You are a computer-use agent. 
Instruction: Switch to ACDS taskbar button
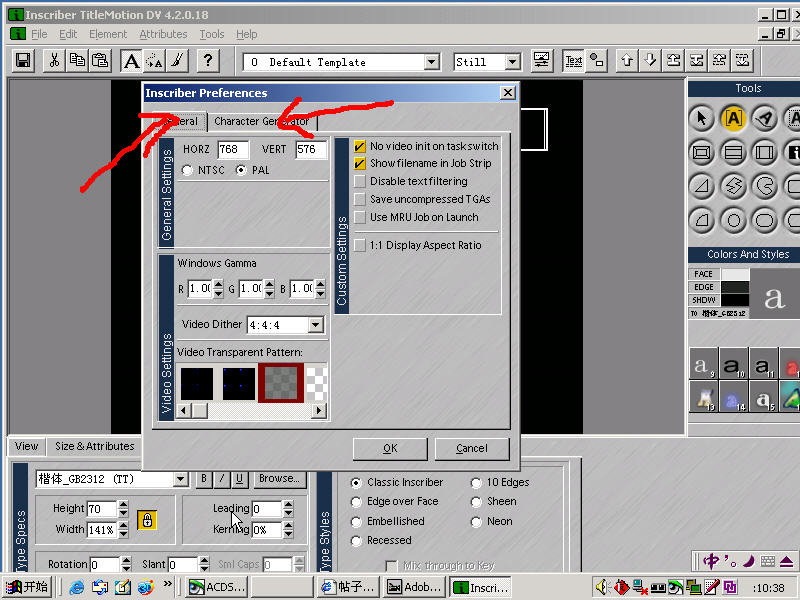217,587
